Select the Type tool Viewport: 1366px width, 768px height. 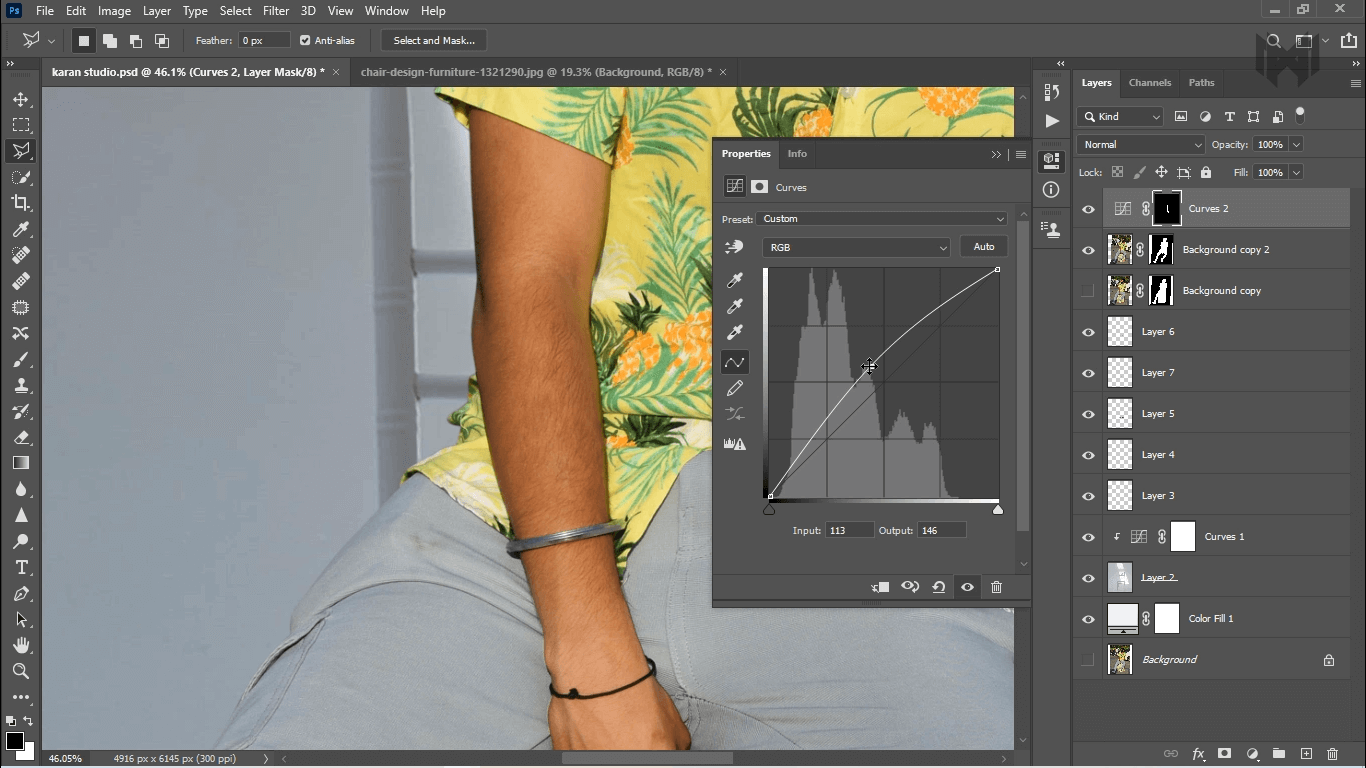click(x=21, y=567)
